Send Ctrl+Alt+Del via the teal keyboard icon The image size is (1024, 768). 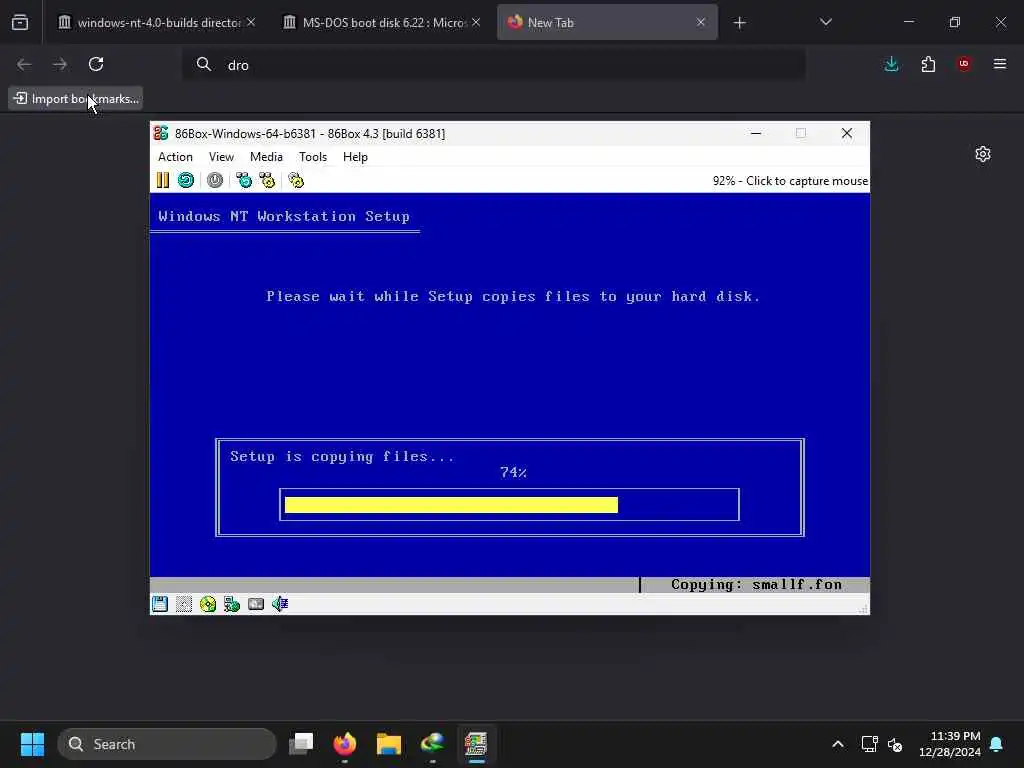(x=244, y=180)
